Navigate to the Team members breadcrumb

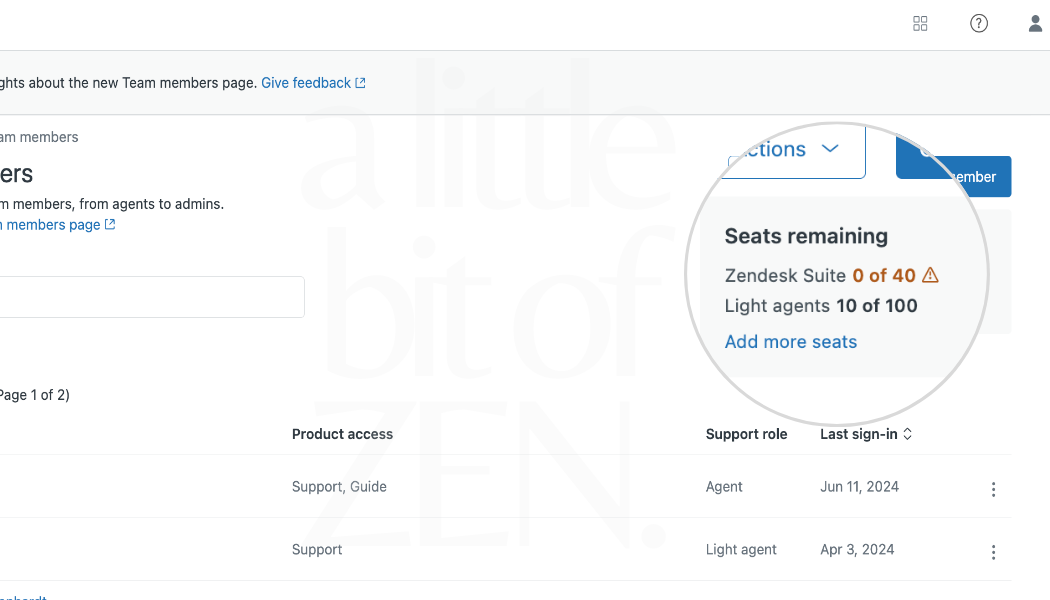(x=38, y=137)
